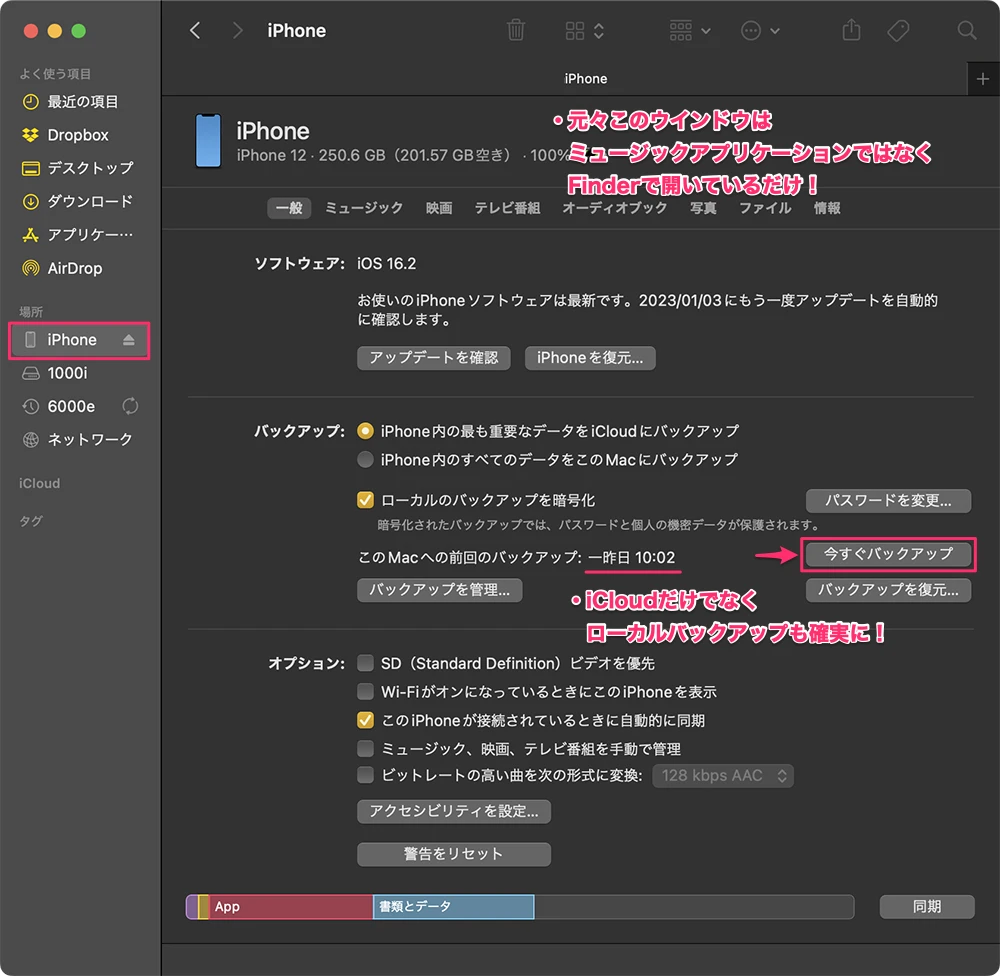1000x976 pixels.
Task: Select the 一般 tab
Action: (x=289, y=208)
